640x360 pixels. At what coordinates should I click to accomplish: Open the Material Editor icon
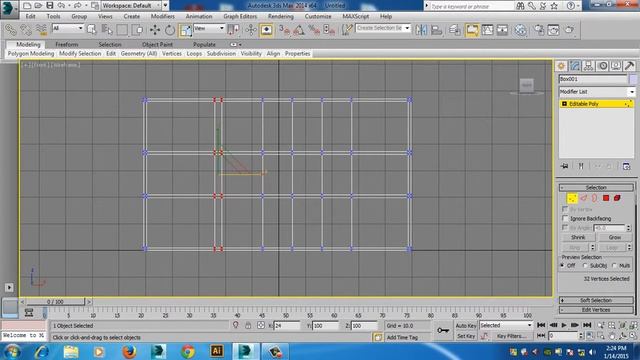[520, 30]
